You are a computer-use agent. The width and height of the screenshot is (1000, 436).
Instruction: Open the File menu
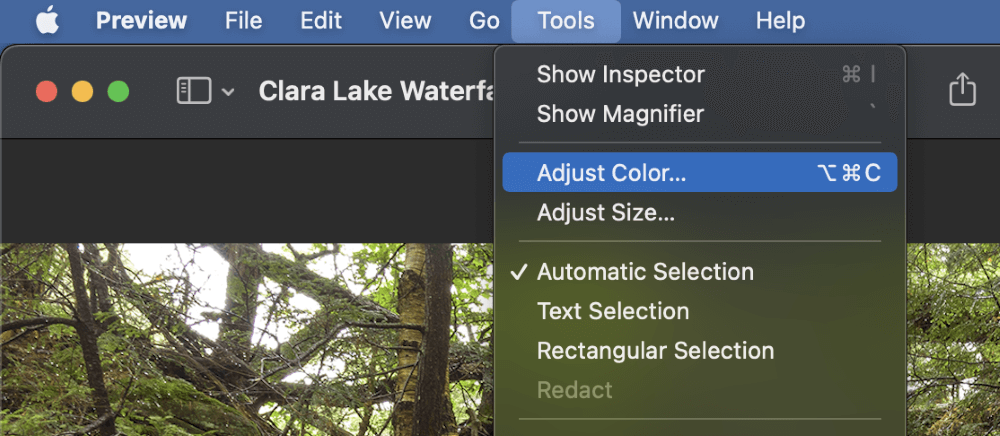244,21
